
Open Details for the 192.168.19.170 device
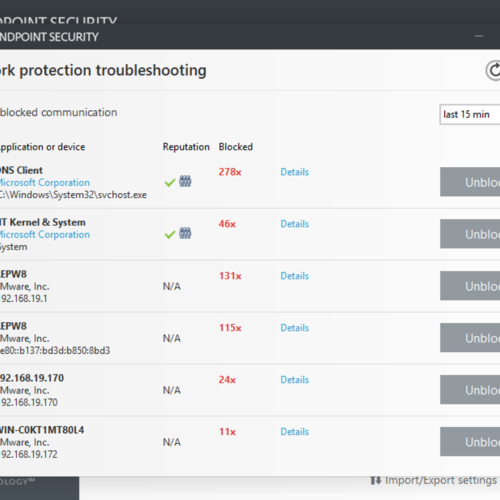[295, 380]
